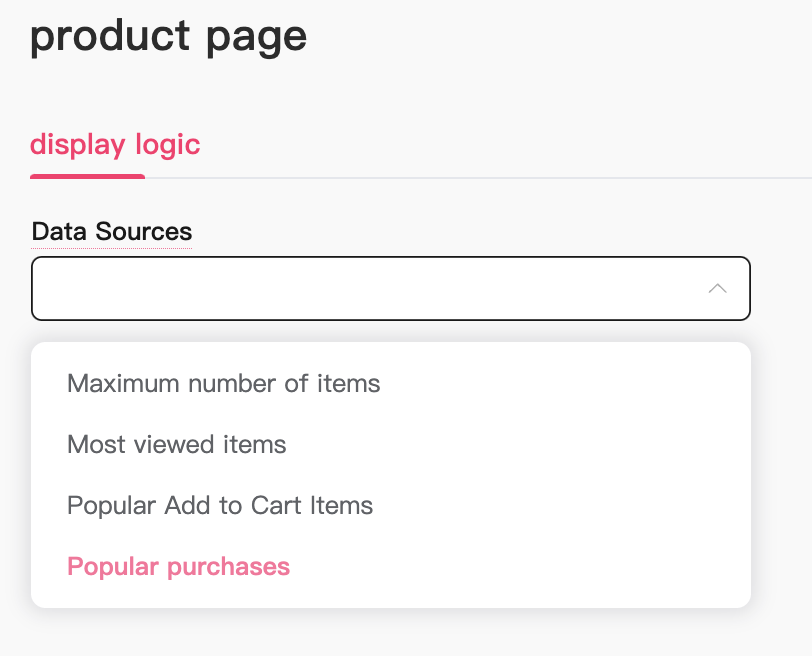Click the pink underline beneath display logic
This screenshot has width=812, height=656.
[x=87, y=176]
